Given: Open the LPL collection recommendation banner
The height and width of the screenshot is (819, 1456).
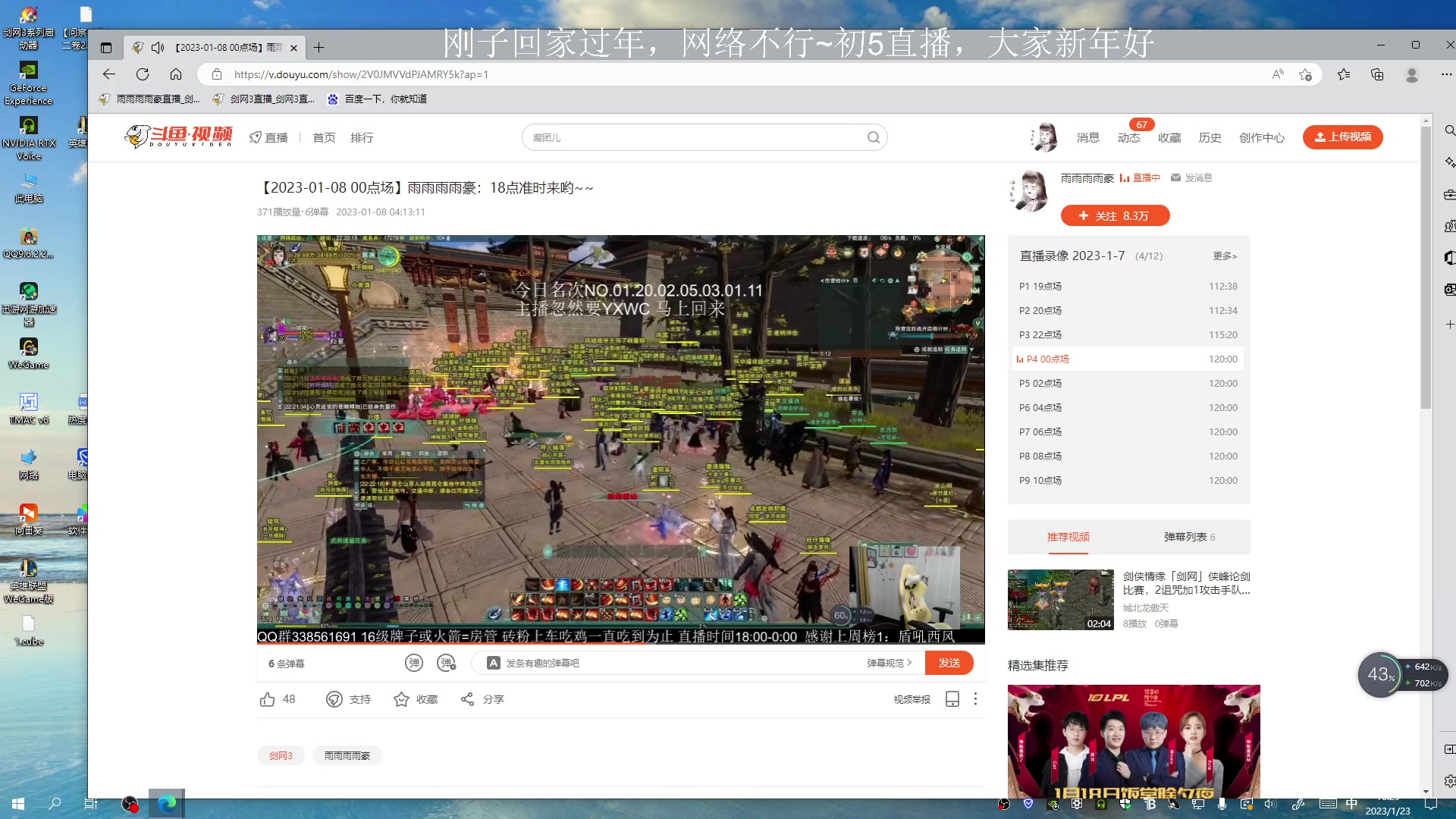Looking at the screenshot, I should point(1134,741).
